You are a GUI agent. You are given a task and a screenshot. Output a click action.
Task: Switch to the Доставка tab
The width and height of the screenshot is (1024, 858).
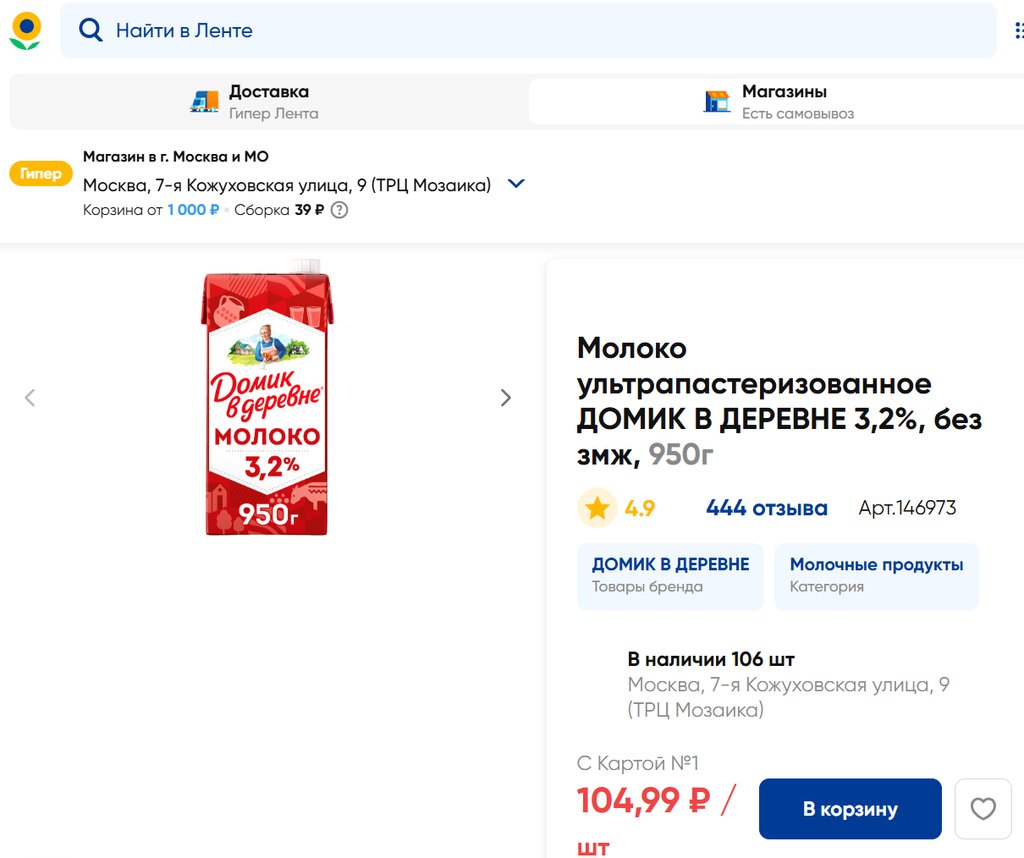[268, 101]
